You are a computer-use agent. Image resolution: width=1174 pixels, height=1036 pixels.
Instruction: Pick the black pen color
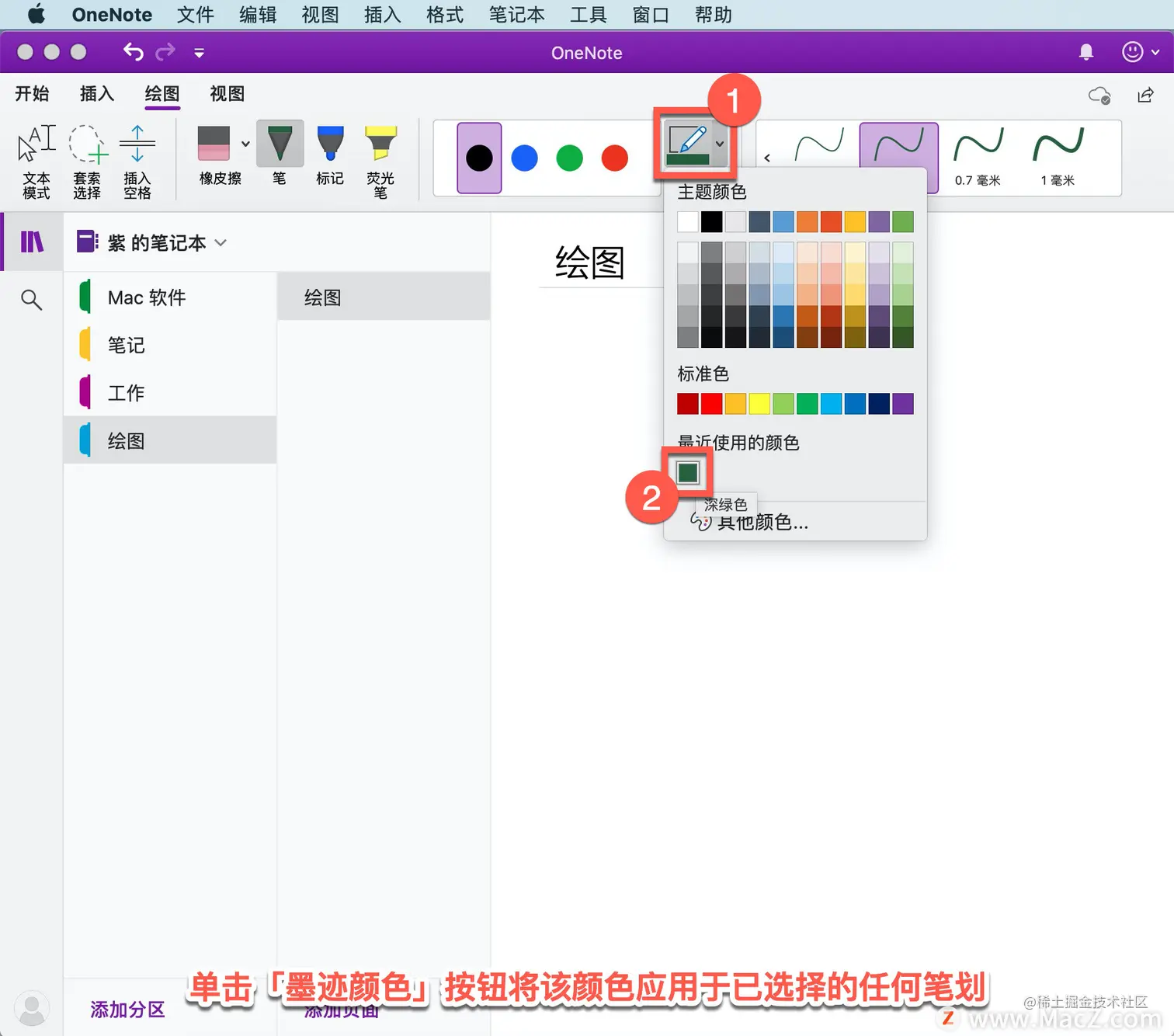click(479, 158)
